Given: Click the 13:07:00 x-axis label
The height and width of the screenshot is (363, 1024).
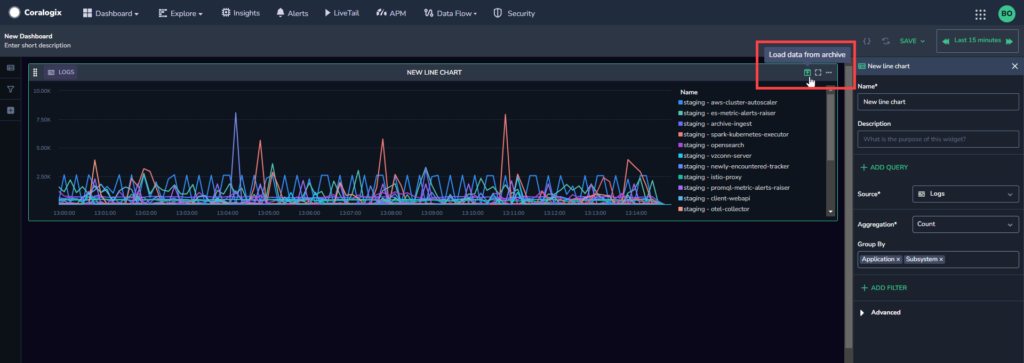Looking at the screenshot, I should click(350, 213).
